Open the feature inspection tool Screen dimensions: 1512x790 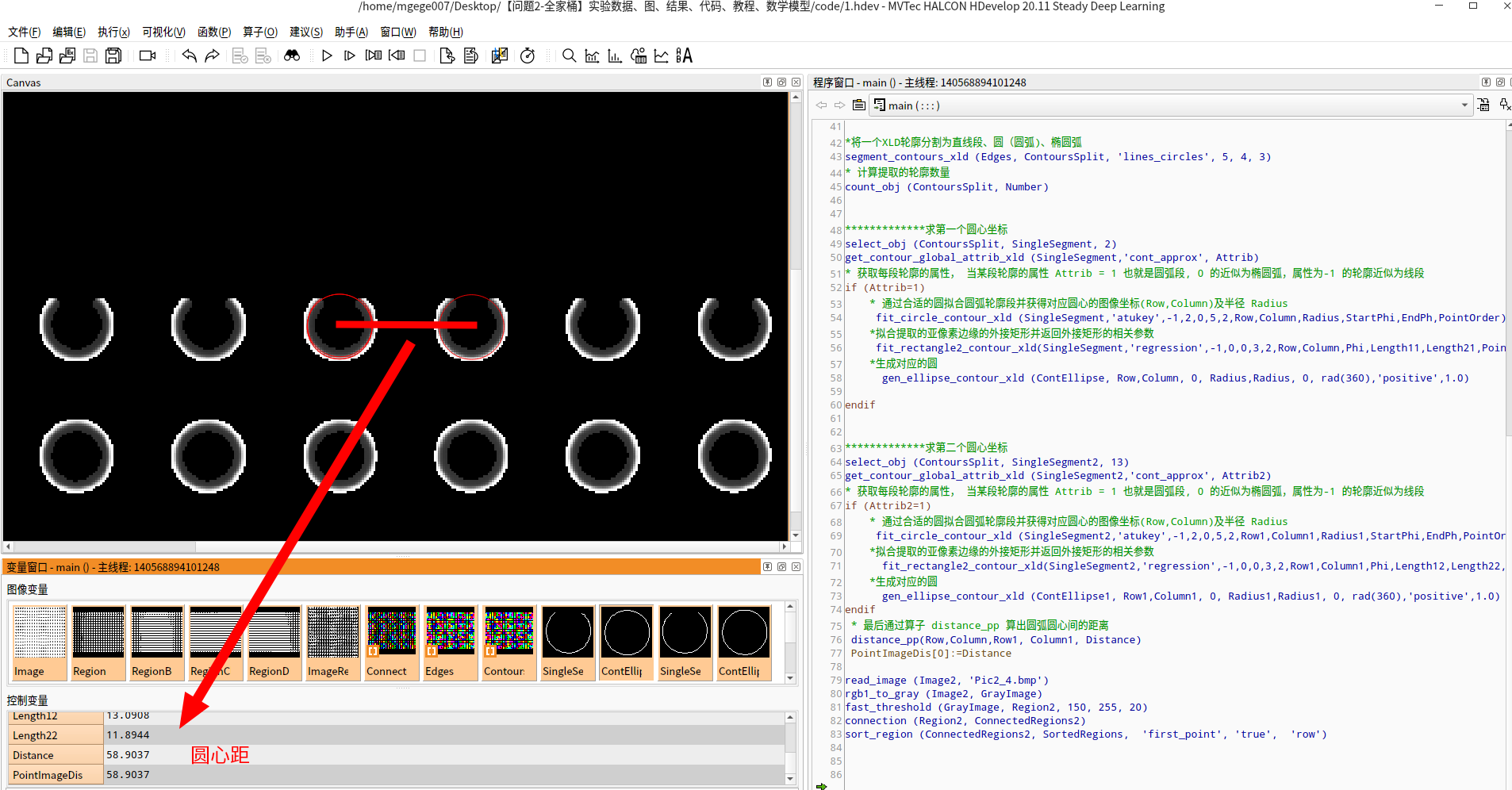click(639, 56)
